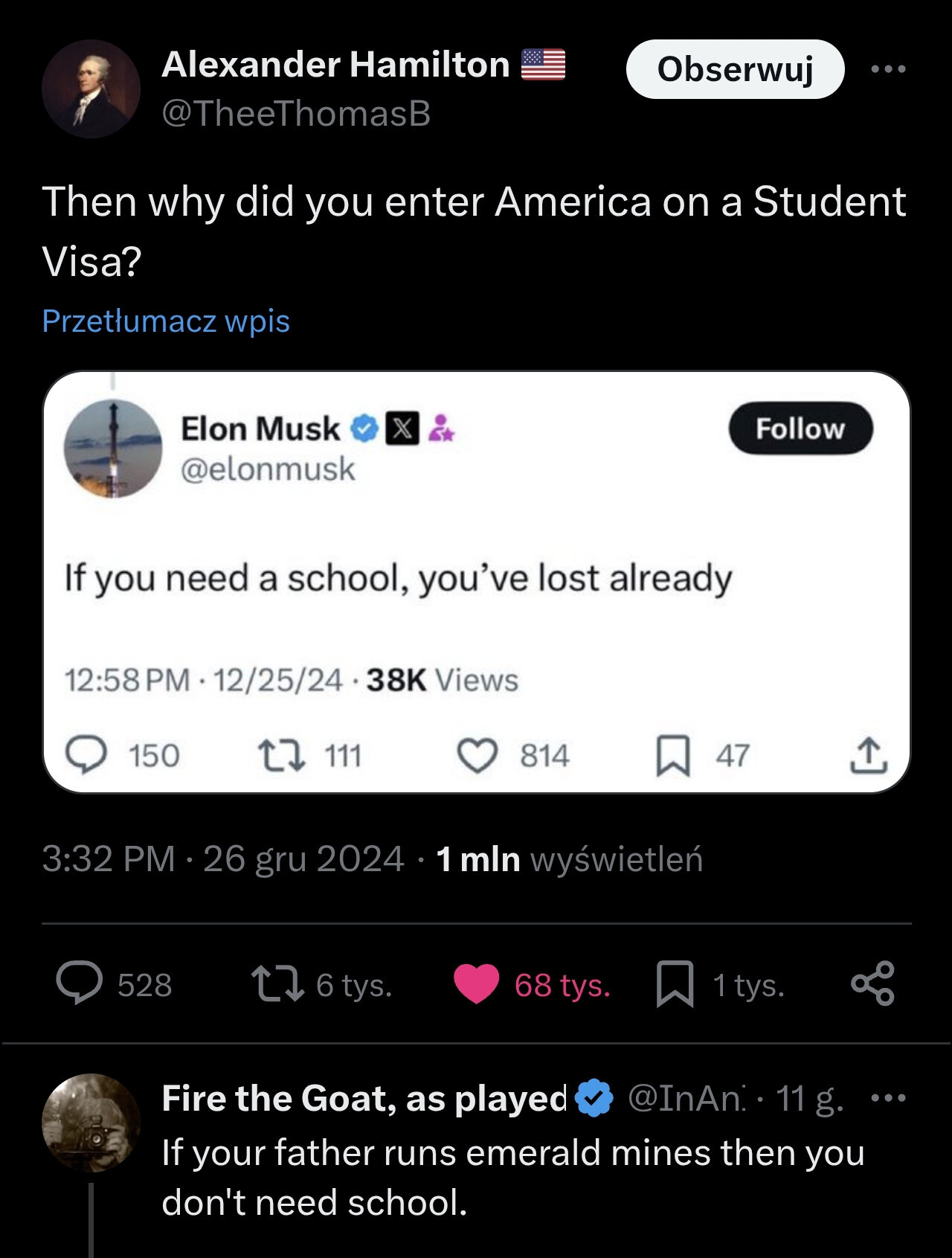This screenshot has height=1258, width=952.
Task: Share the post via share icon
Action: [872, 984]
